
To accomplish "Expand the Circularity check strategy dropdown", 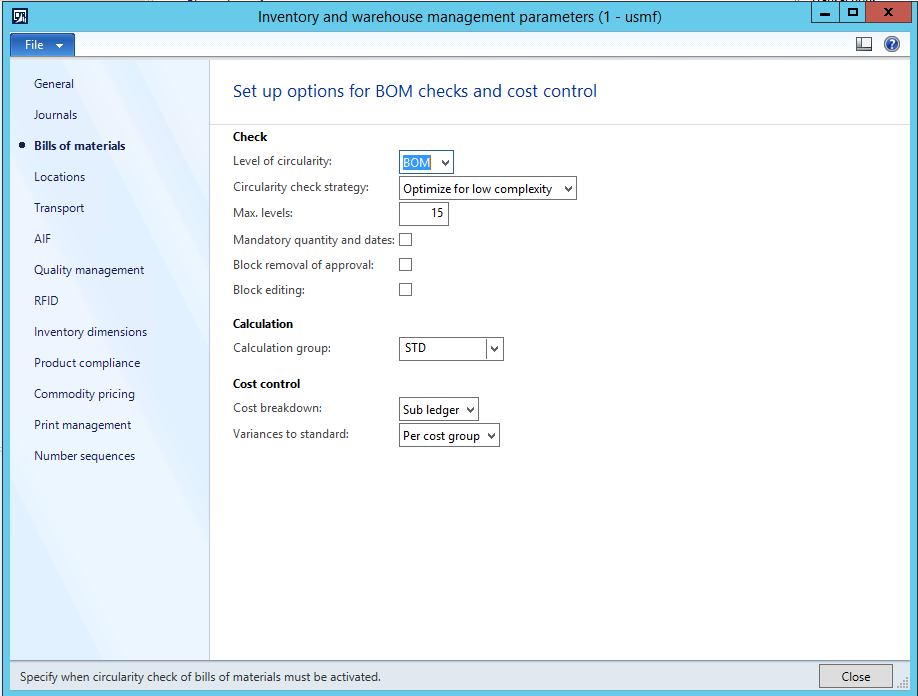I will pos(567,187).
